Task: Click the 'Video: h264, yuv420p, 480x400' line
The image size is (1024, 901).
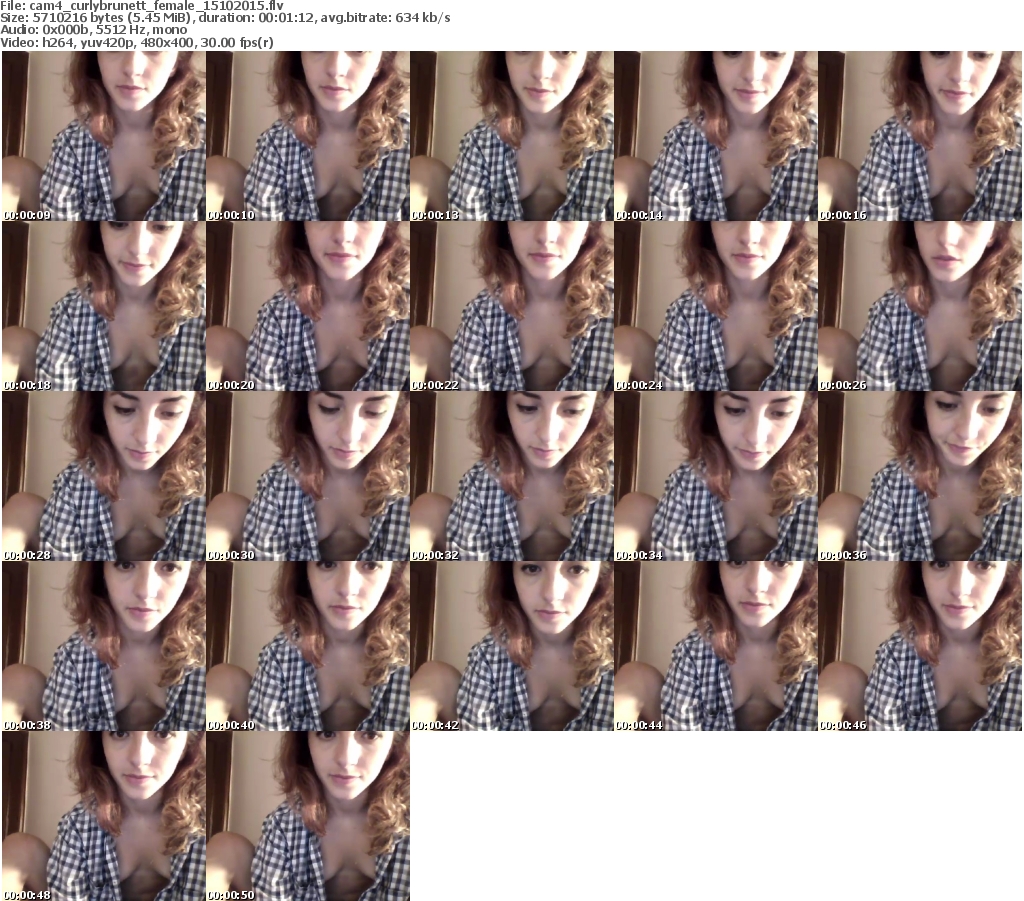Action: tap(136, 42)
